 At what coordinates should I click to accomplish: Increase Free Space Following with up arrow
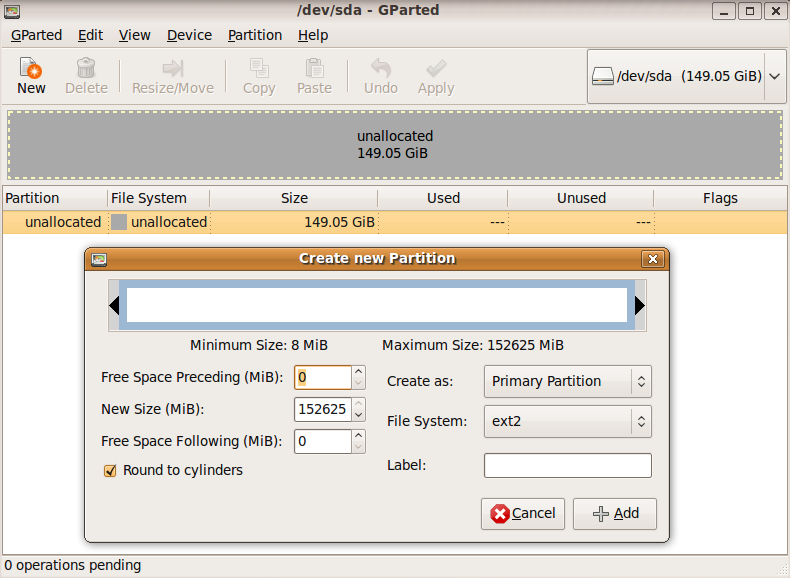358,435
